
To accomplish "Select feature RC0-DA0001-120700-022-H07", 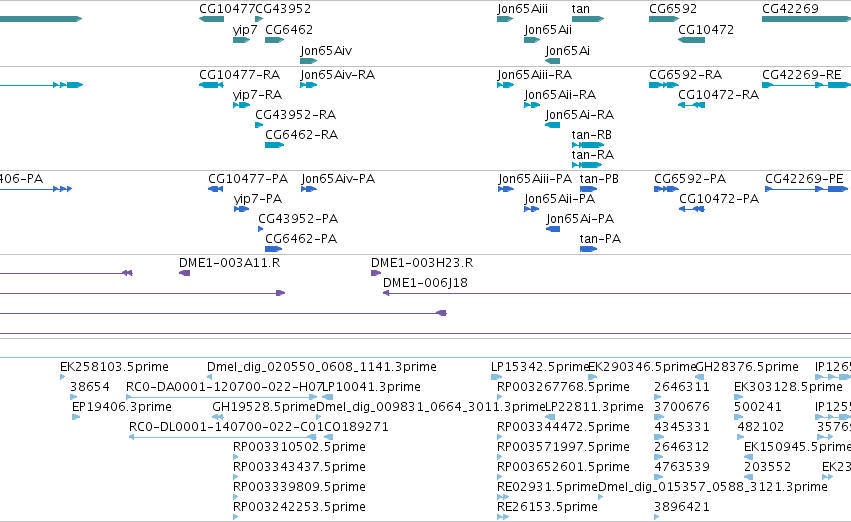I will pos(225,387).
